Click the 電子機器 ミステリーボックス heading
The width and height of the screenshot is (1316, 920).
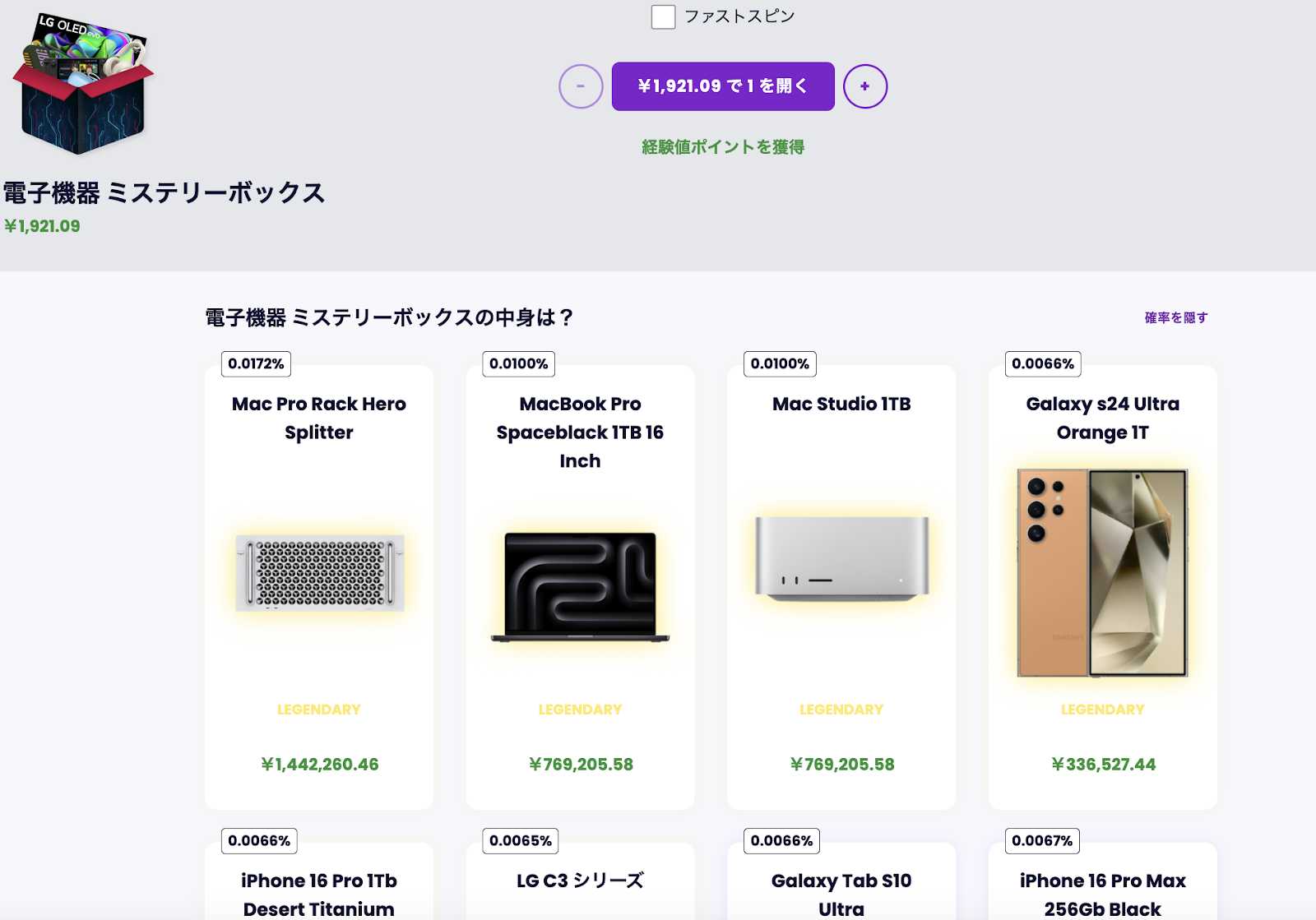click(x=164, y=193)
